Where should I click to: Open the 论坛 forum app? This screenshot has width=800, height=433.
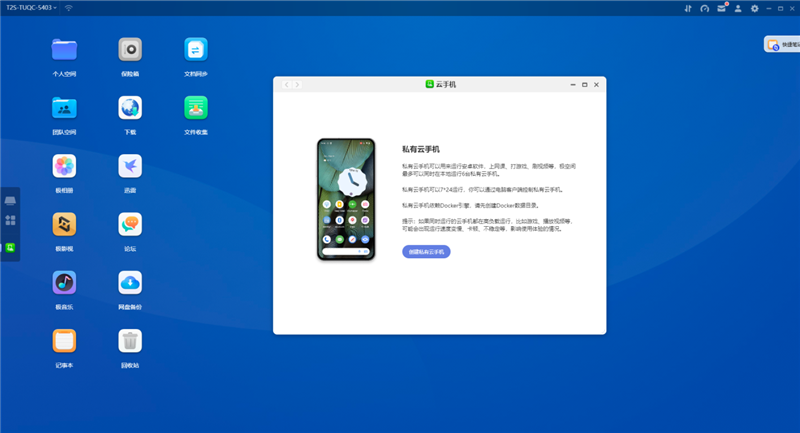click(x=130, y=224)
